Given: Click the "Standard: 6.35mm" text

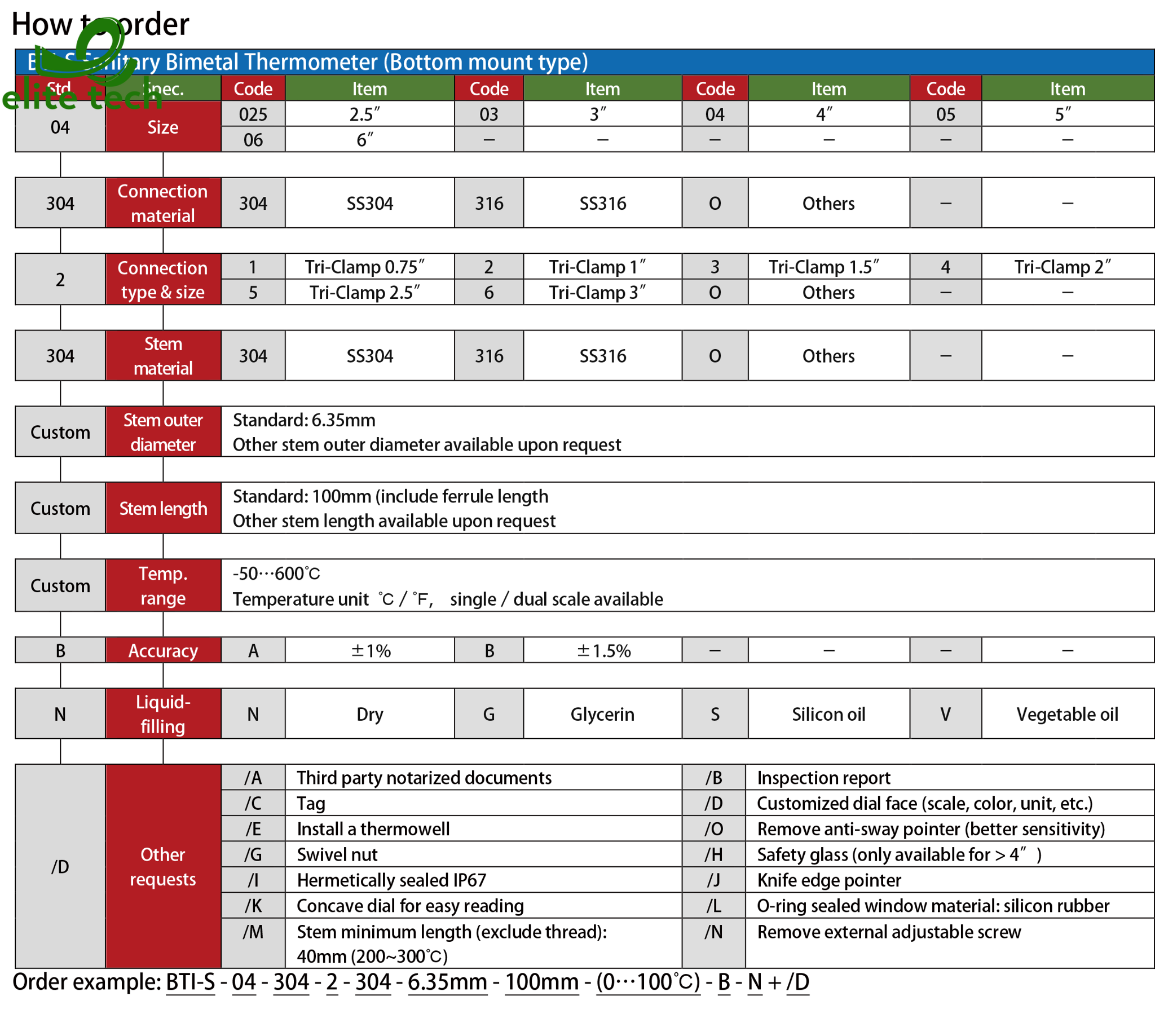Looking at the screenshot, I should [x=304, y=420].
